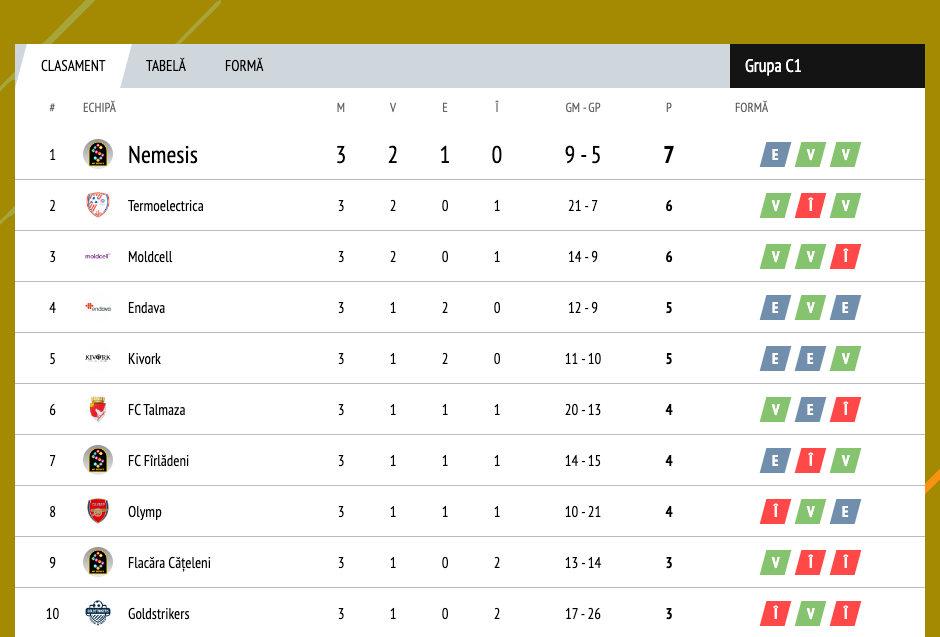Click the Flacăra Cățeleni team logo
The height and width of the screenshot is (637, 940).
coord(98,563)
